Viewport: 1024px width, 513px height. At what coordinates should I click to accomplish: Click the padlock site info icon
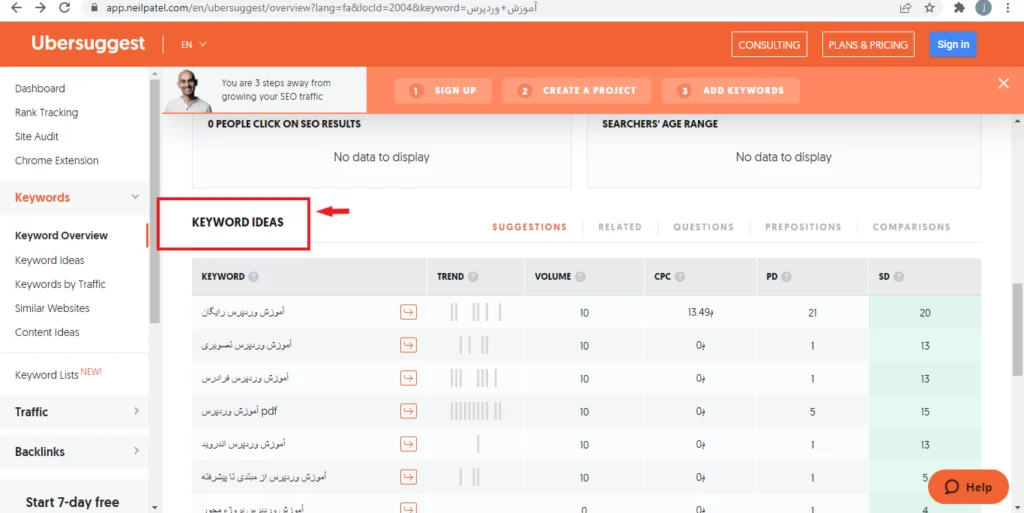[x=95, y=8]
